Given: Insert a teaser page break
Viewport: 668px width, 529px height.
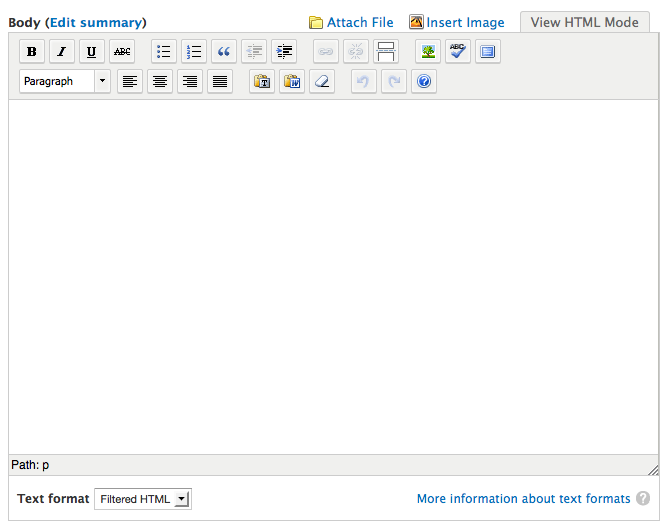Looking at the screenshot, I should pyautogui.click(x=386, y=52).
